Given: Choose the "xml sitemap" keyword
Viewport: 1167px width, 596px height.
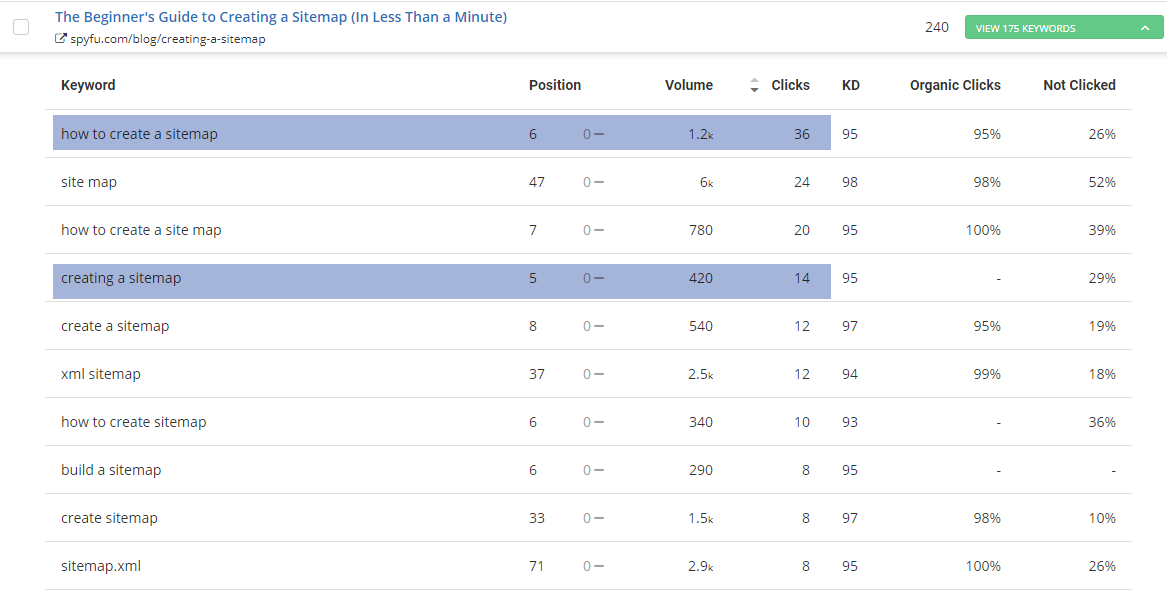Looking at the screenshot, I should coord(101,374).
